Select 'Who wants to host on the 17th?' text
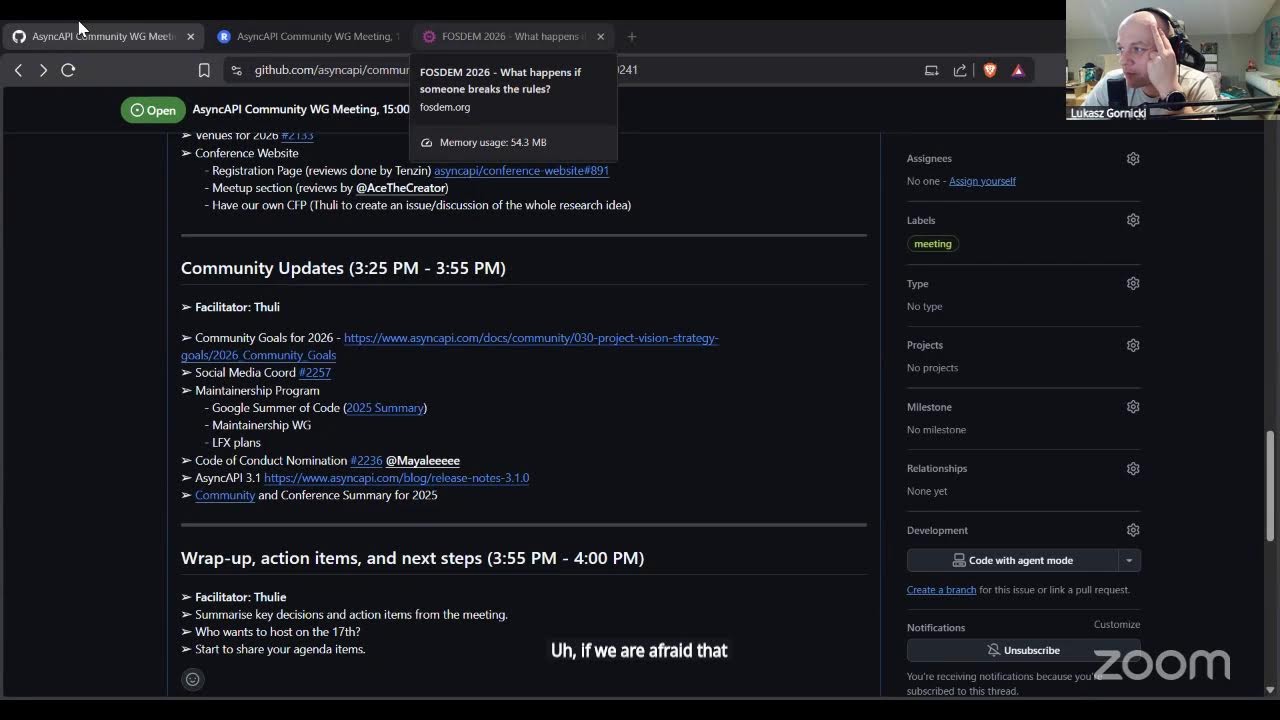Screen dimensions: 1280x720 point(277,632)
